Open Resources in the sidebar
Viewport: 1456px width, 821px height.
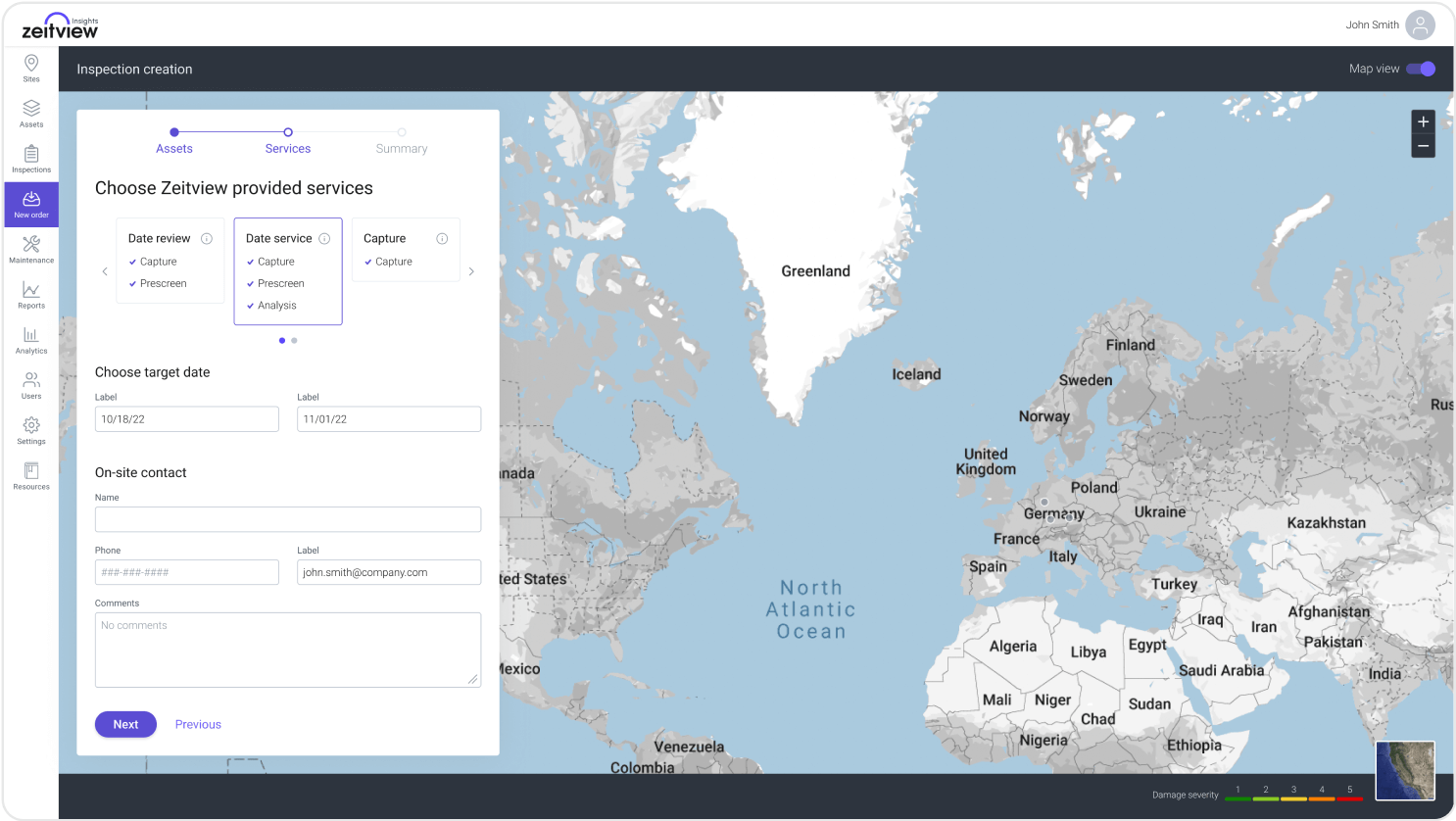31,476
